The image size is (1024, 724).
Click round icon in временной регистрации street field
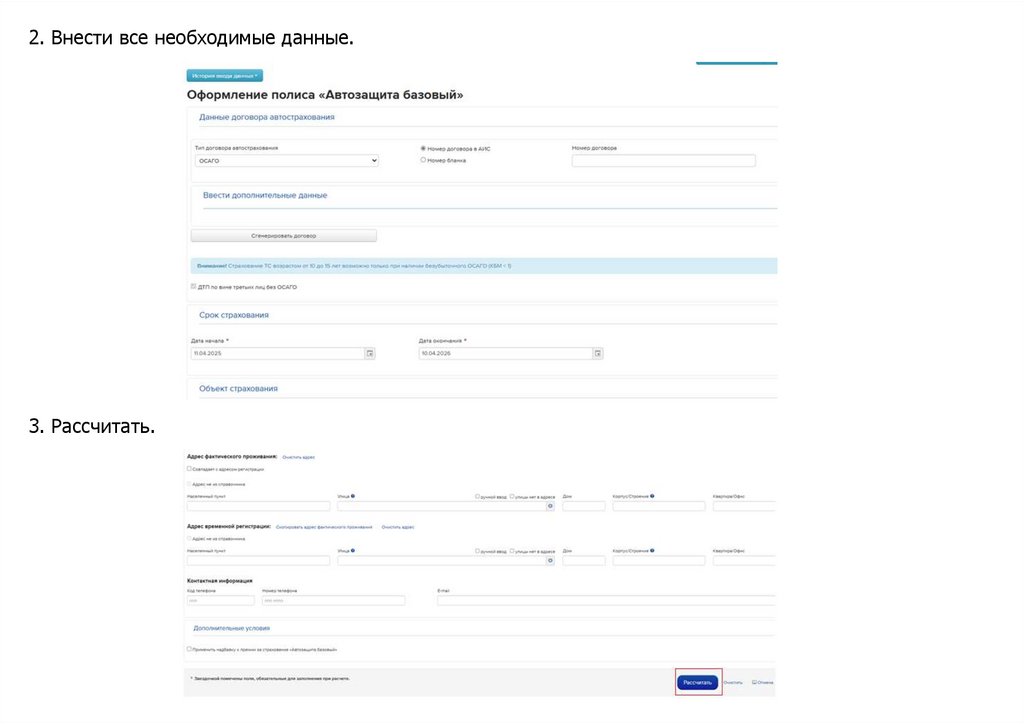point(549,561)
